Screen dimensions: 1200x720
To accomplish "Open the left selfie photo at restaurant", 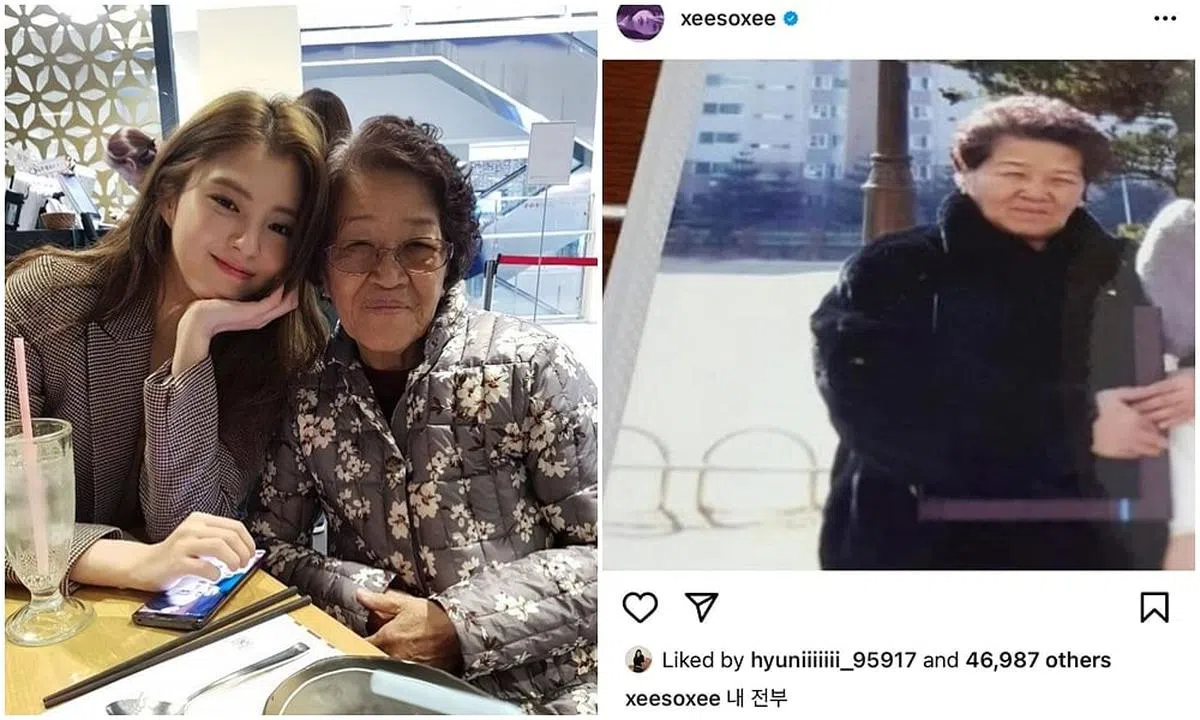I will pyautogui.click(x=301, y=360).
